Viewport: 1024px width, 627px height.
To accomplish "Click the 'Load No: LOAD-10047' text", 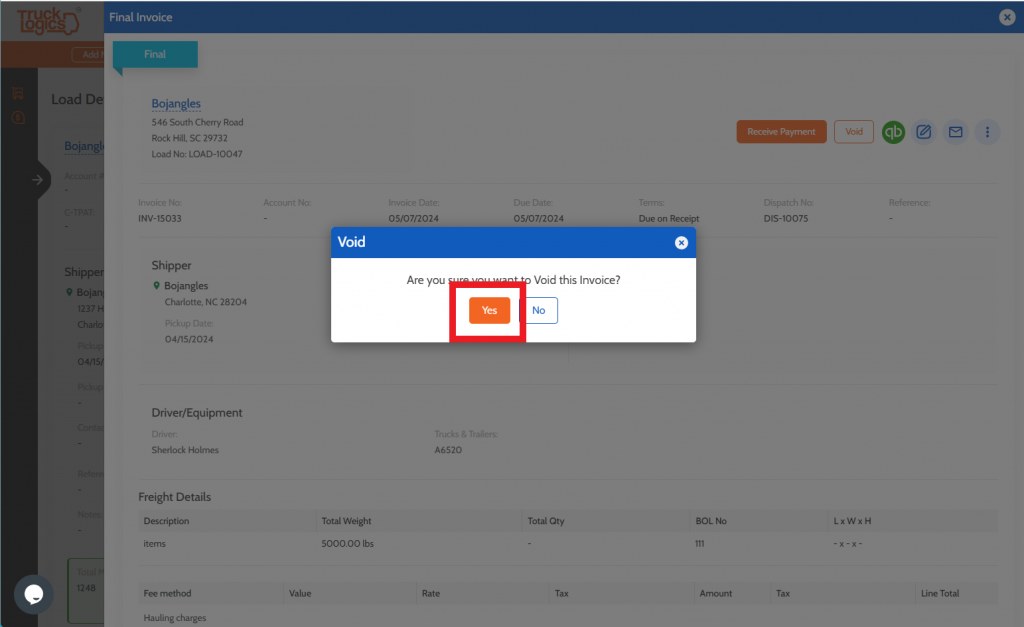I will click(197, 154).
